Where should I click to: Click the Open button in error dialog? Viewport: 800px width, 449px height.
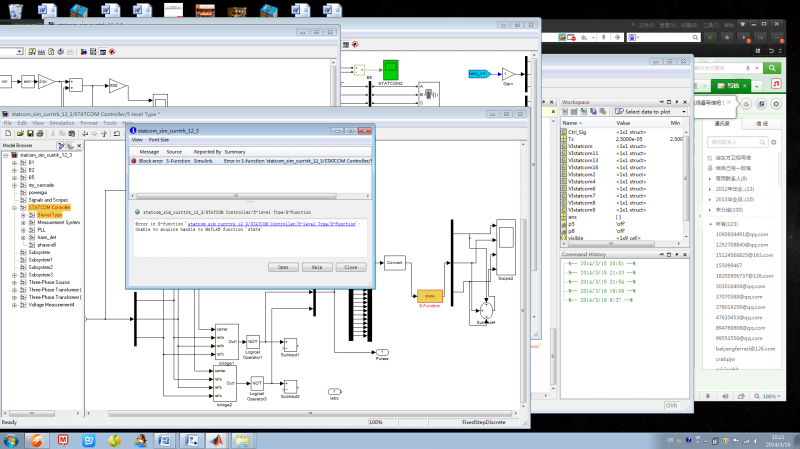(x=282, y=267)
